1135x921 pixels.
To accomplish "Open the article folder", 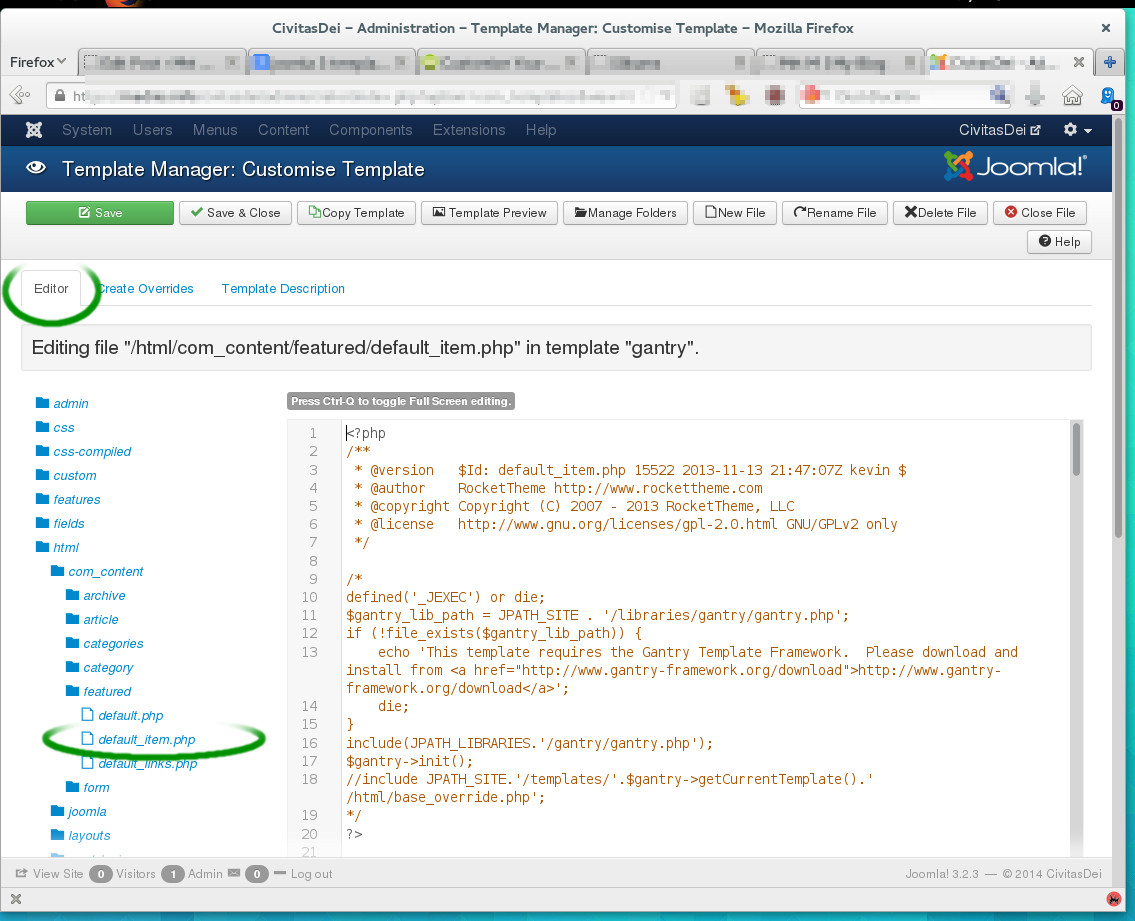I will [x=92, y=619].
